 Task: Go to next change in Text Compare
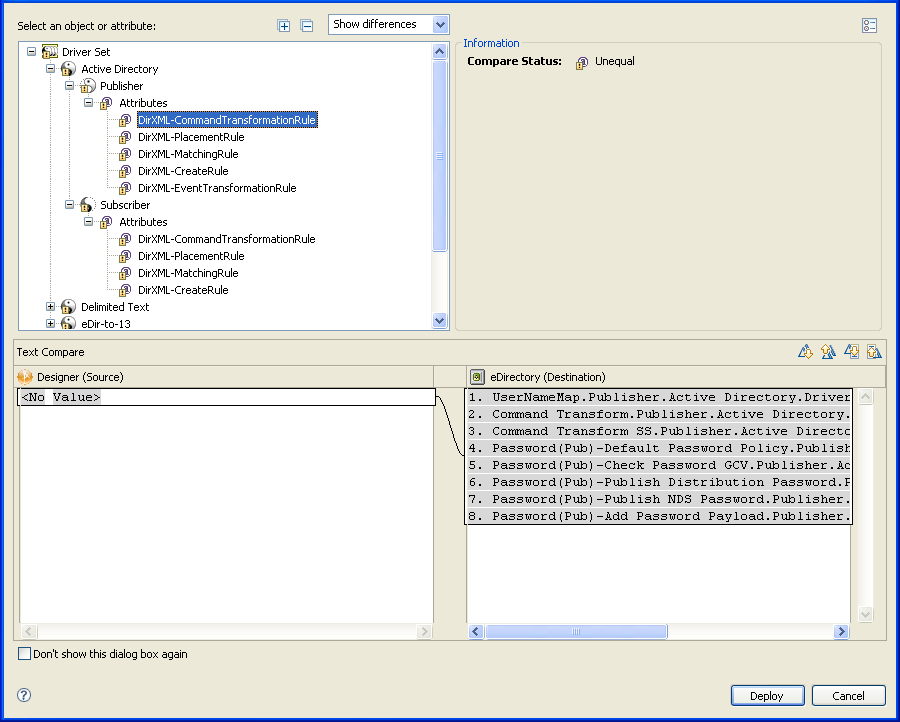(x=851, y=352)
